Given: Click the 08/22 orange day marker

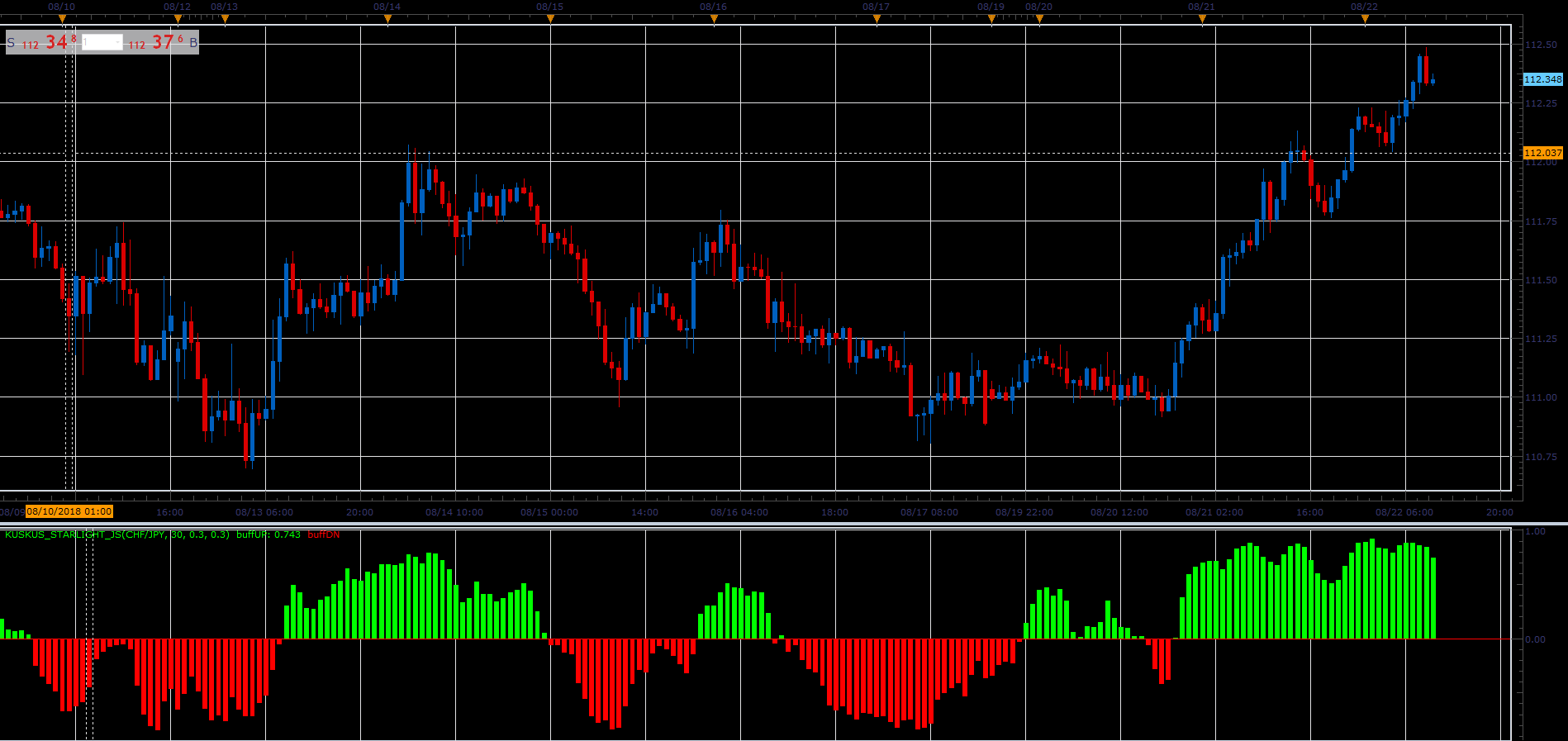Looking at the screenshot, I should (x=1365, y=19).
